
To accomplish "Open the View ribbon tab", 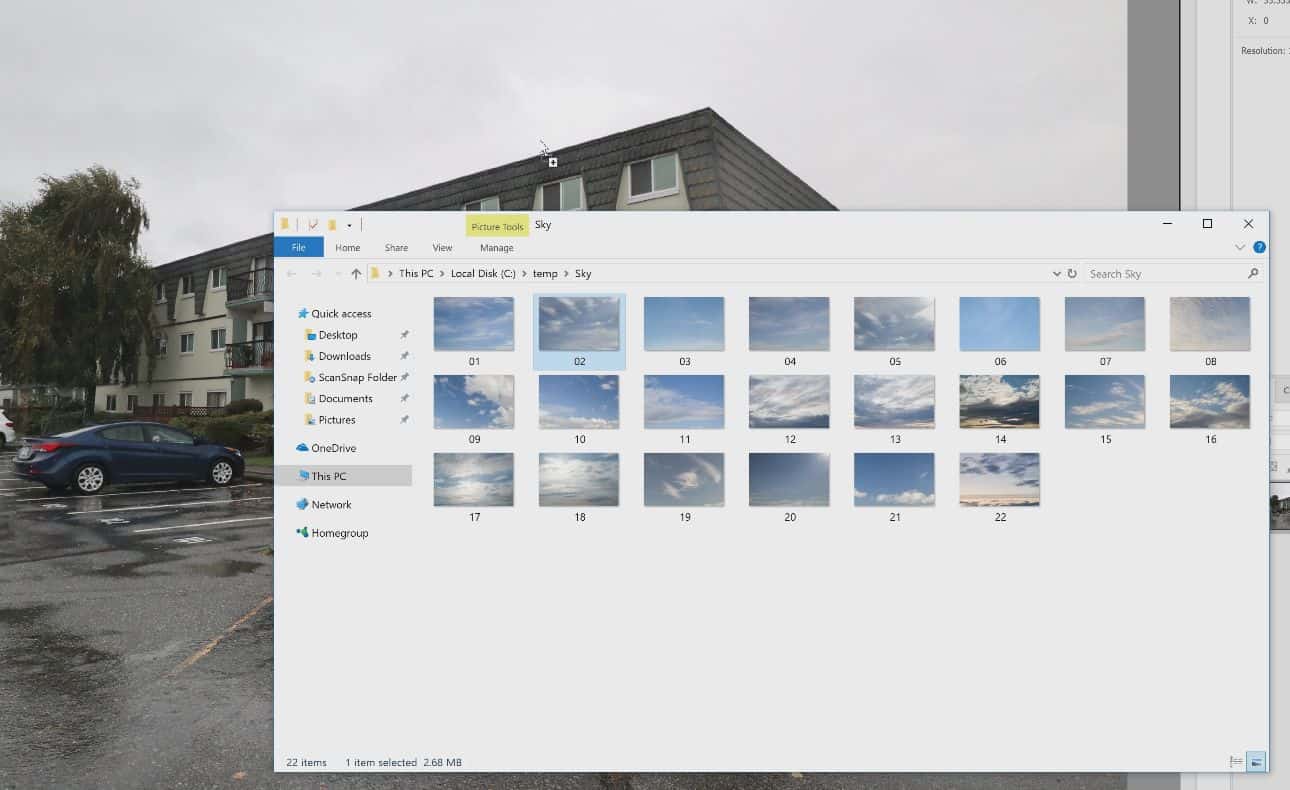I will click(442, 247).
